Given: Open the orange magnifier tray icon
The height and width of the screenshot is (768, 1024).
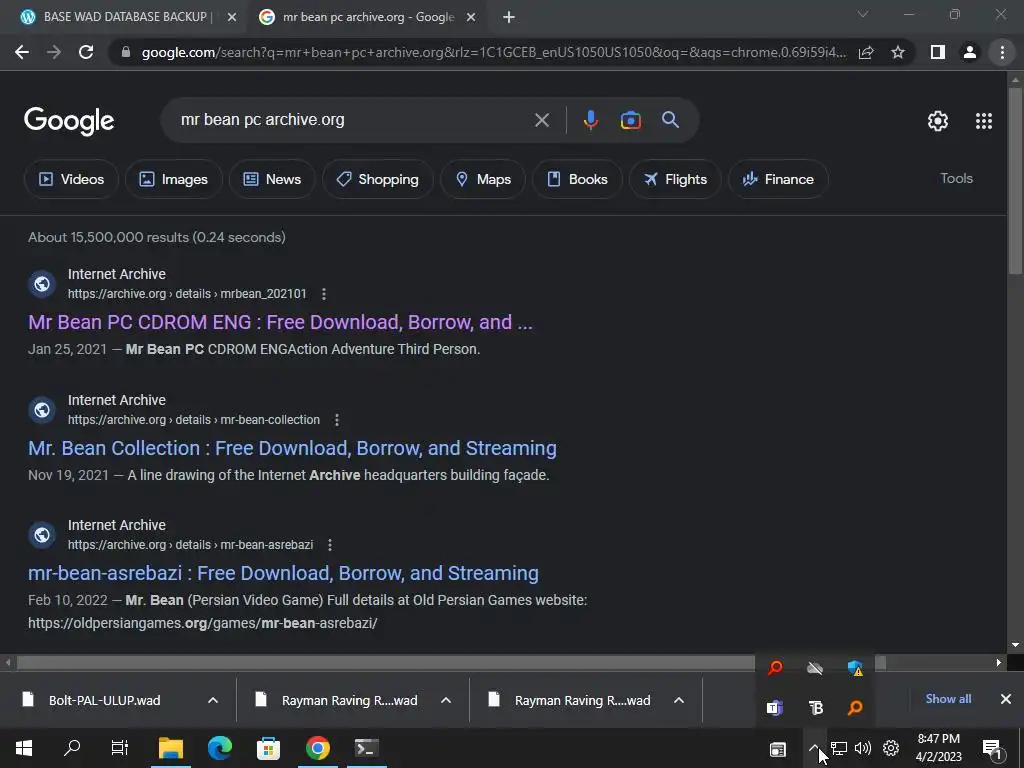Looking at the screenshot, I should point(855,707).
